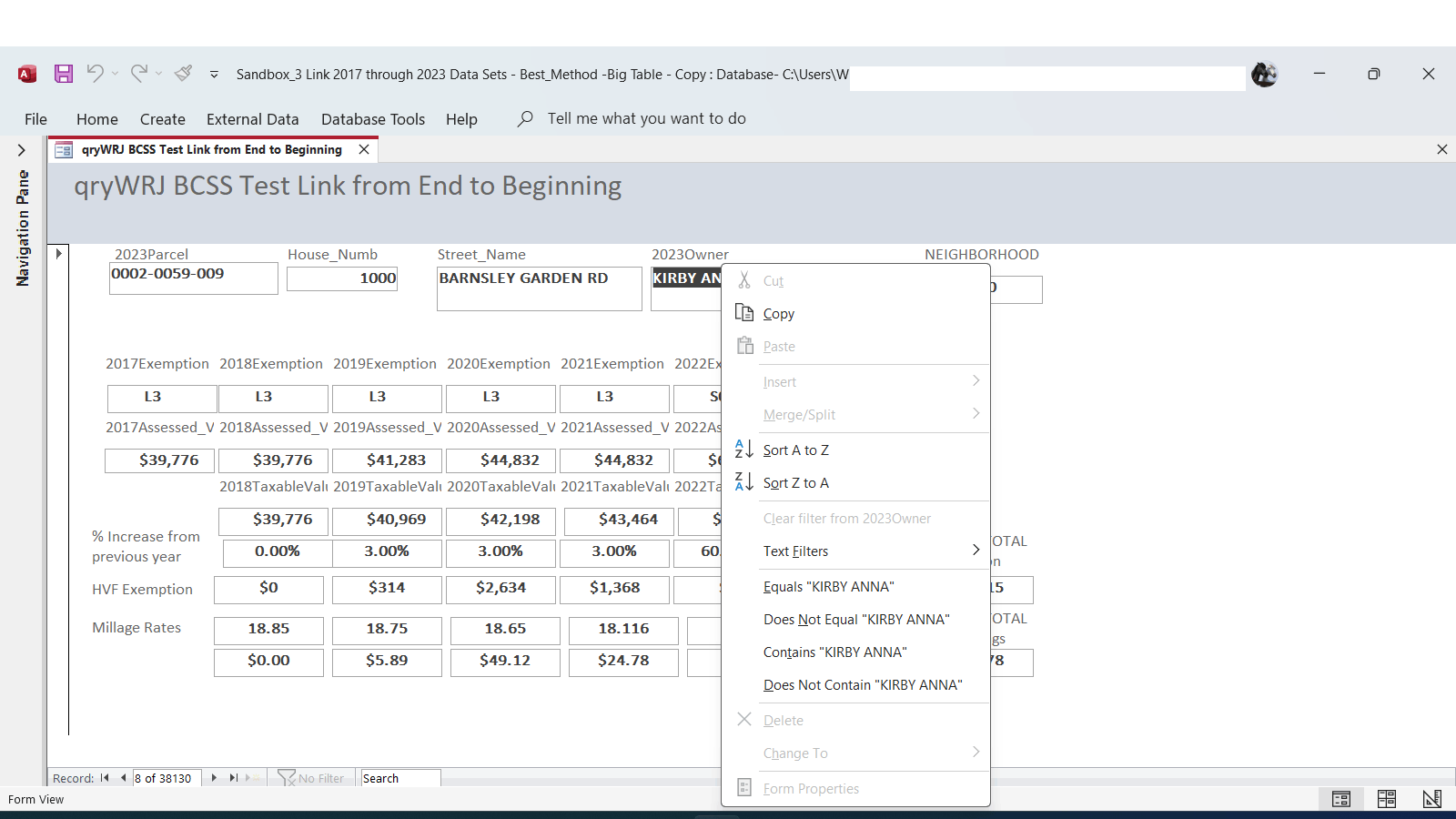Click the Access application logo icon
The height and width of the screenshot is (819, 1456).
(x=27, y=74)
